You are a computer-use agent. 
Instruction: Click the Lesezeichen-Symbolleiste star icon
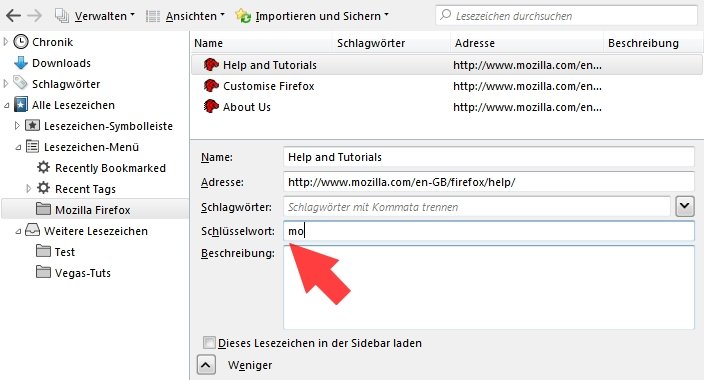(32, 125)
